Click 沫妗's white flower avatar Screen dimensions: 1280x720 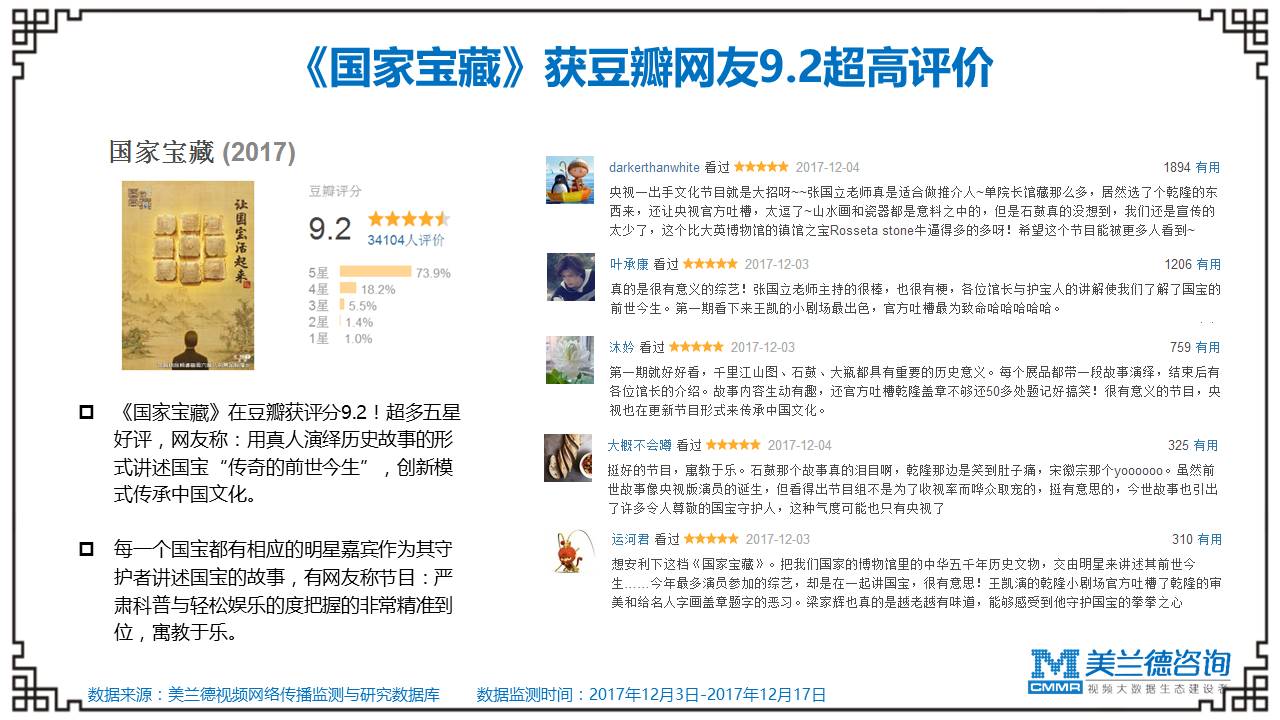click(570, 360)
